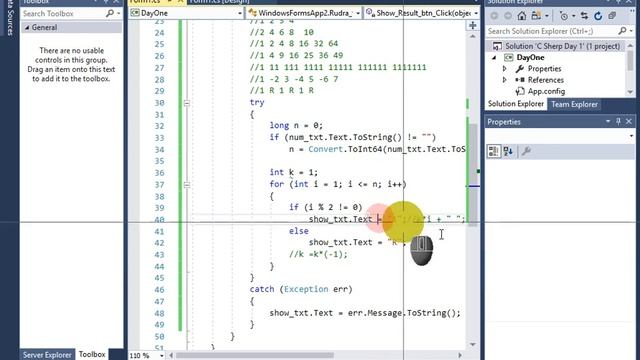Click the split editor icon above scrollbar
The image size is (640, 360).
473,25
